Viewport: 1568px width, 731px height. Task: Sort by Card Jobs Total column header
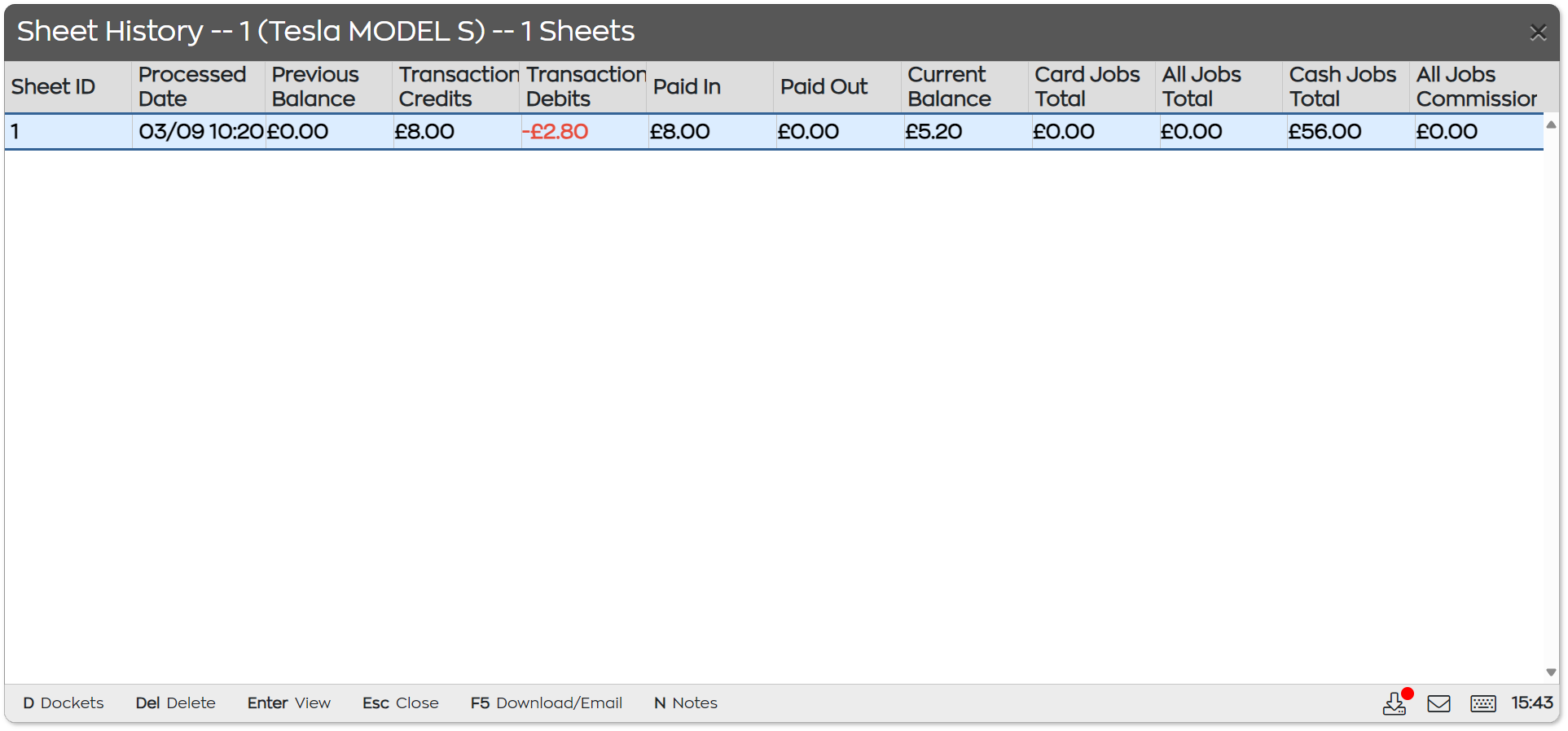[1091, 86]
